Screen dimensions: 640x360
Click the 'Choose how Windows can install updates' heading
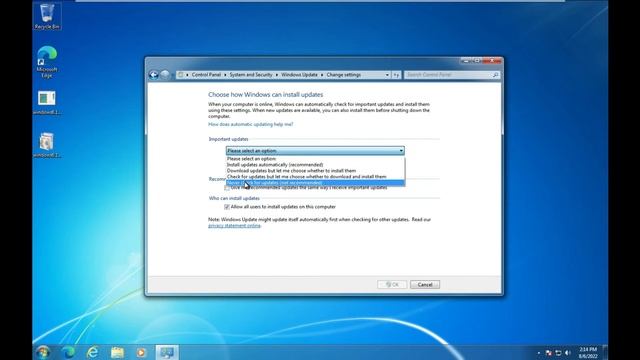(x=265, y=95)
